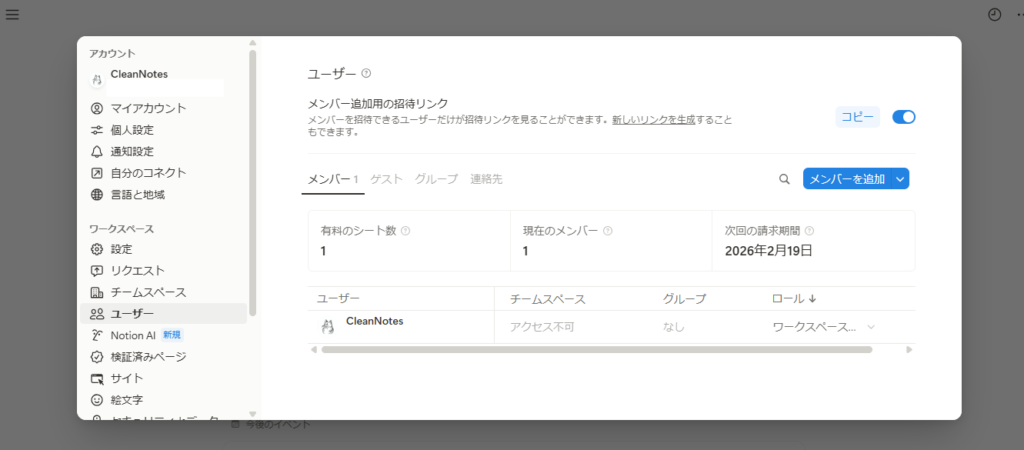This screenshot has width=1024, height=450.
Task: Click the チームスペース building icon
Action: click(97, 292)
